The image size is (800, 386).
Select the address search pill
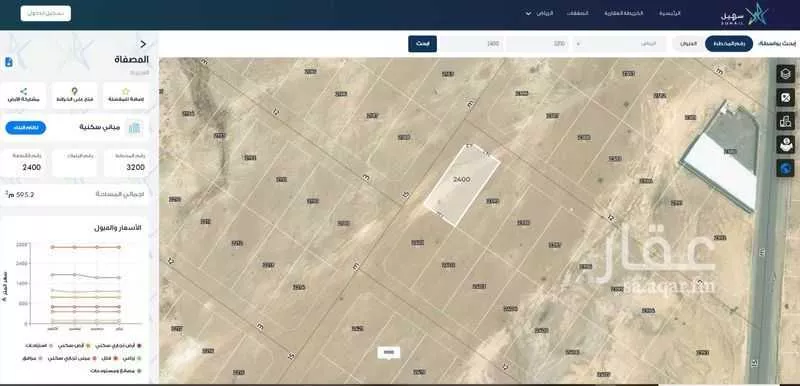(688, 44)
